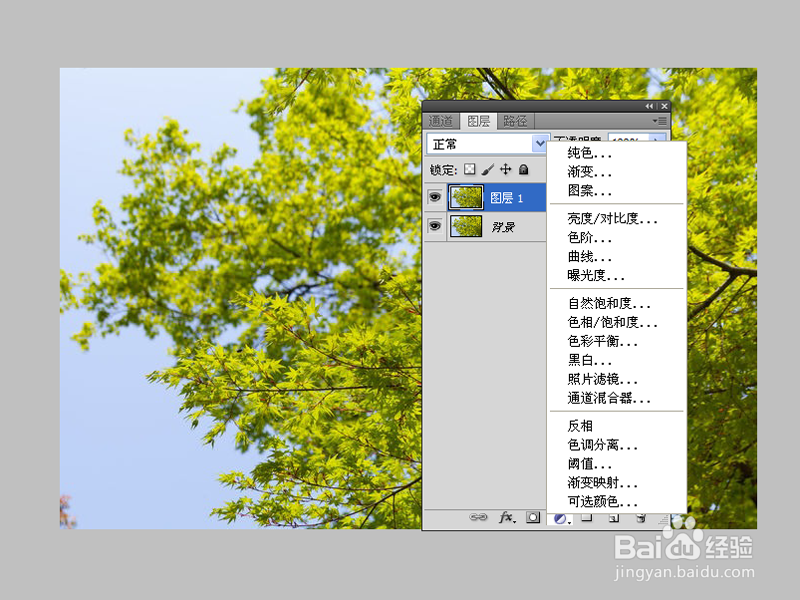
Task: Create a new layer with the page icon
Action: [614, 518]
